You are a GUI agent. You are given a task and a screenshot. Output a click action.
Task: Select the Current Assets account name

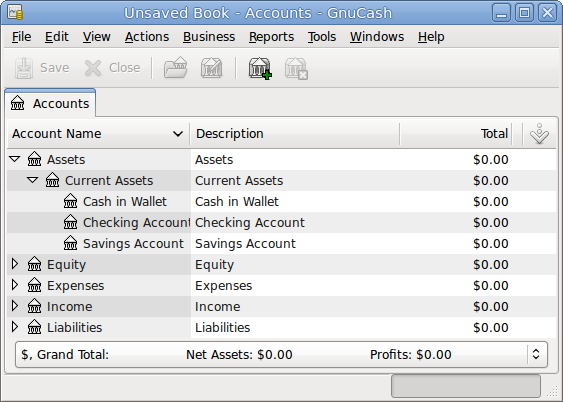point(109,181)
